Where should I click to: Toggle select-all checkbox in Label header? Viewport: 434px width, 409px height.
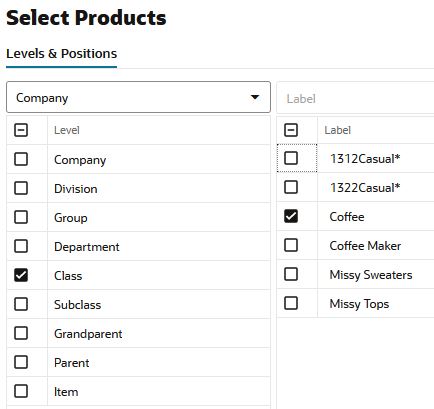(x=291, y=130)
